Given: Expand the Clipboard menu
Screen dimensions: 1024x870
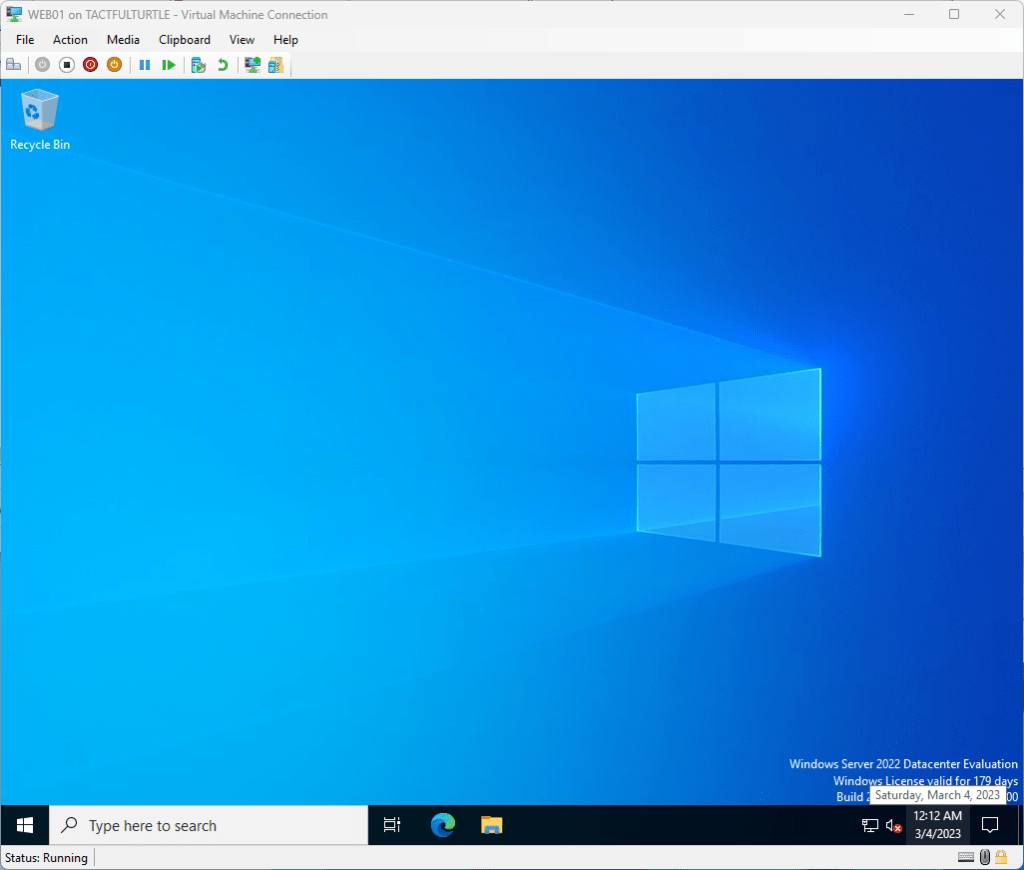Looking at the screenshot, I should pos(184,40).
